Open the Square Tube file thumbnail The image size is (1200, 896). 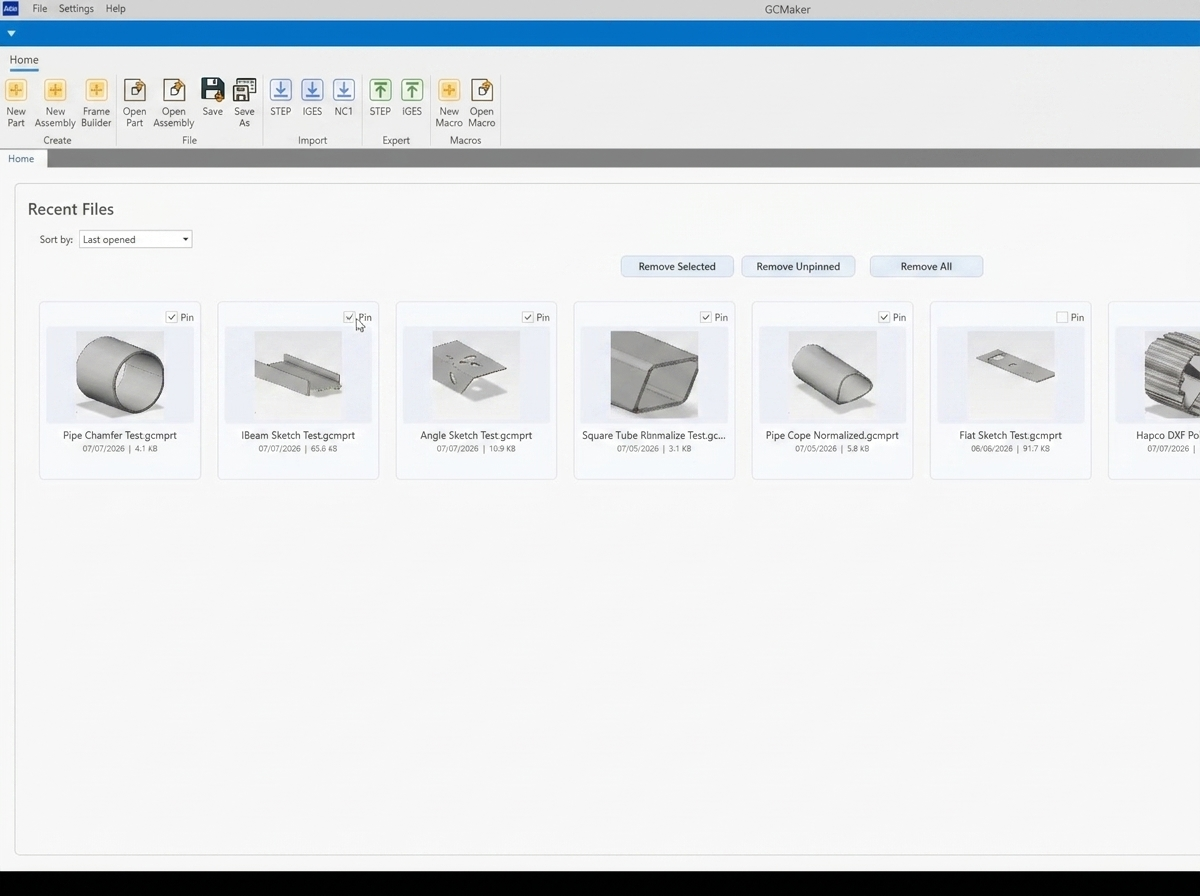point(654,375)
